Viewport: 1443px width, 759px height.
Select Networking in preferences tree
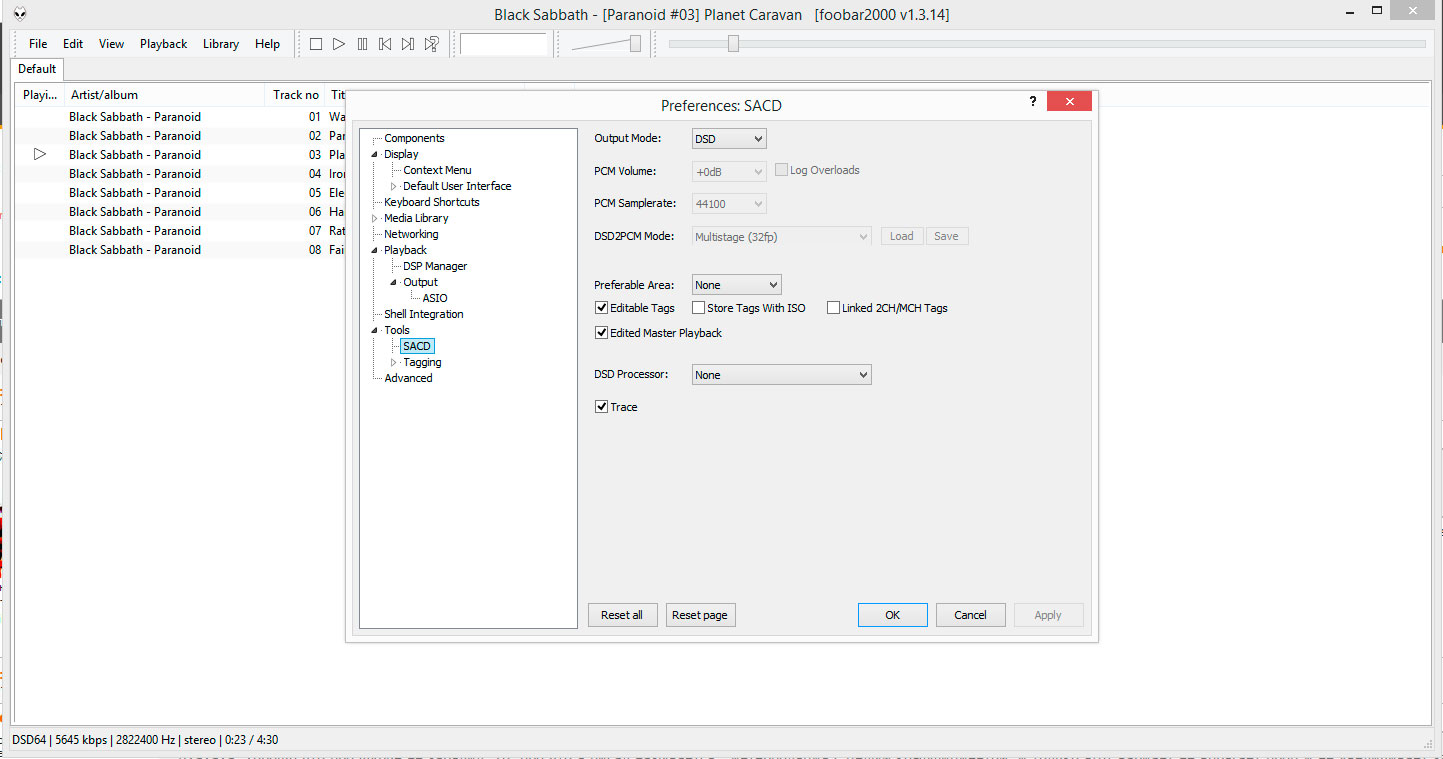tap(411, 234)
